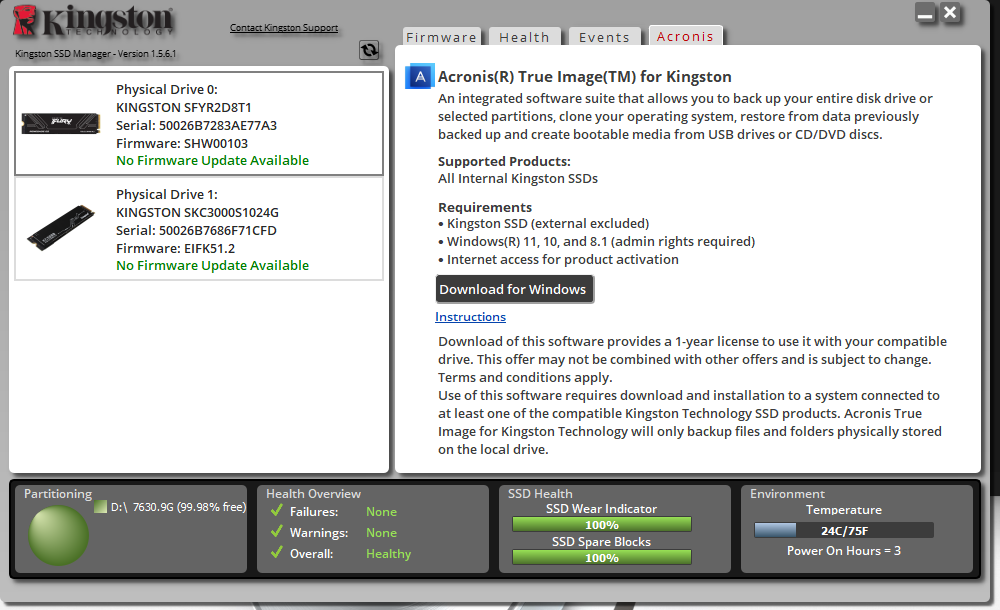This screenshot has height=610, width=1000.
Task: Click Kingston SSD Manager Version 1.5.6.1 label
Action: 96,54
